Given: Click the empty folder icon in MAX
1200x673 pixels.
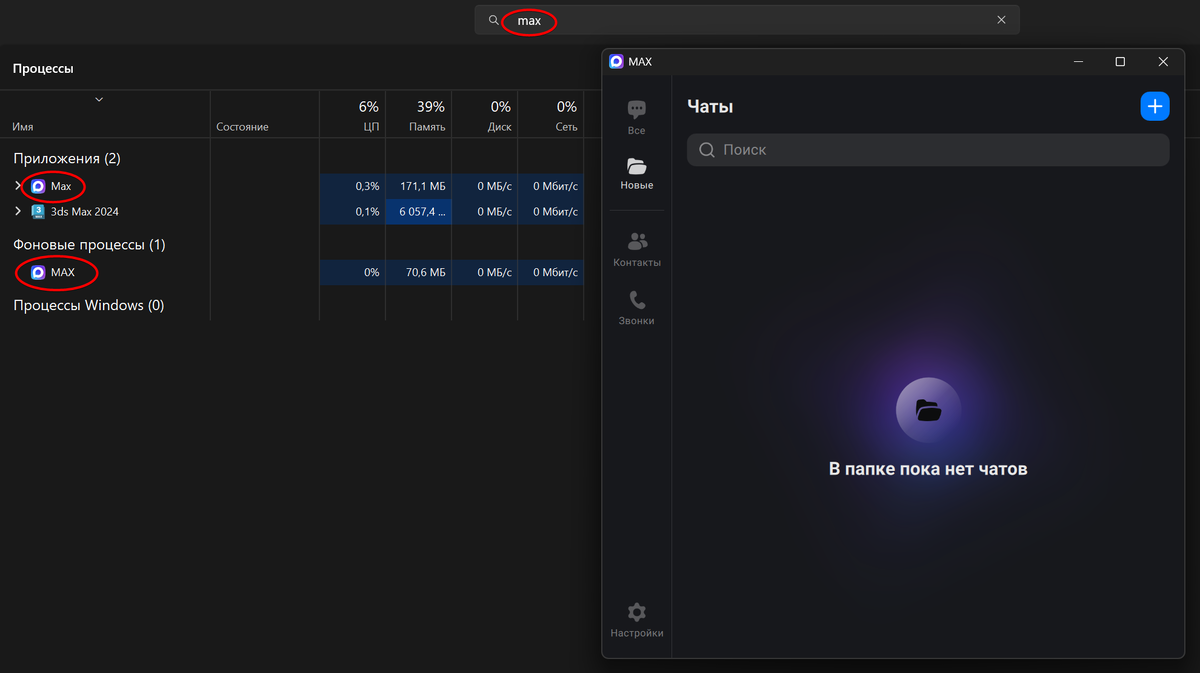Looking at the screenshot, I should [928, 410].
